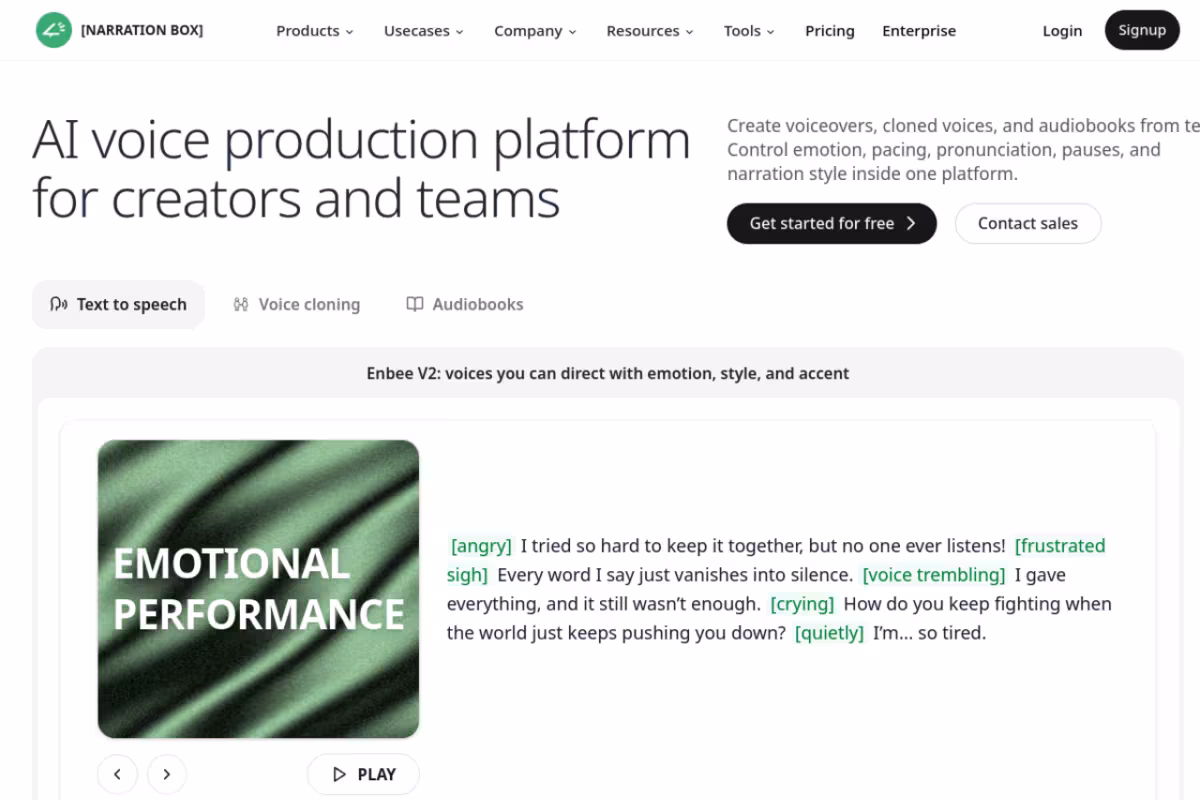Open the Enterprise page
1200x800 pixels.
coord(919,31)
